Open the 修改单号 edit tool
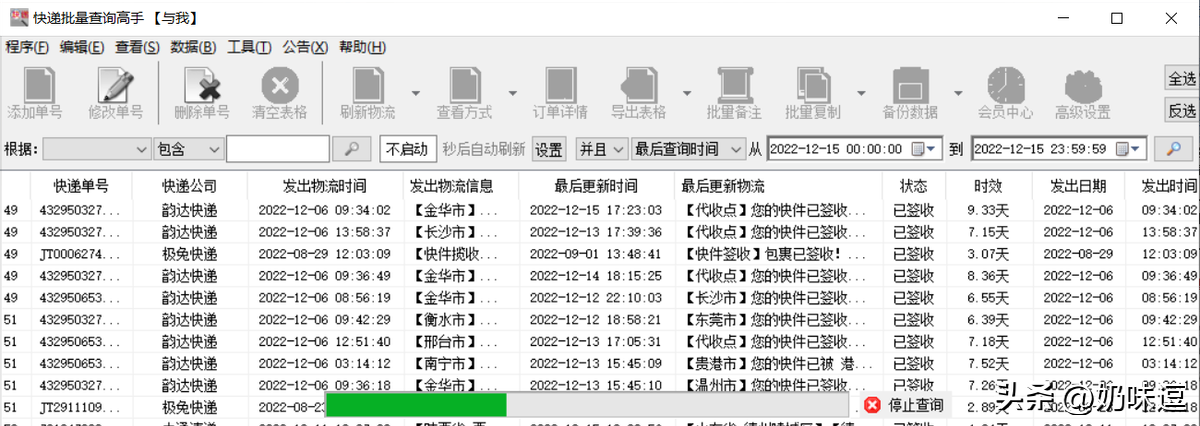 click(116, 86)
